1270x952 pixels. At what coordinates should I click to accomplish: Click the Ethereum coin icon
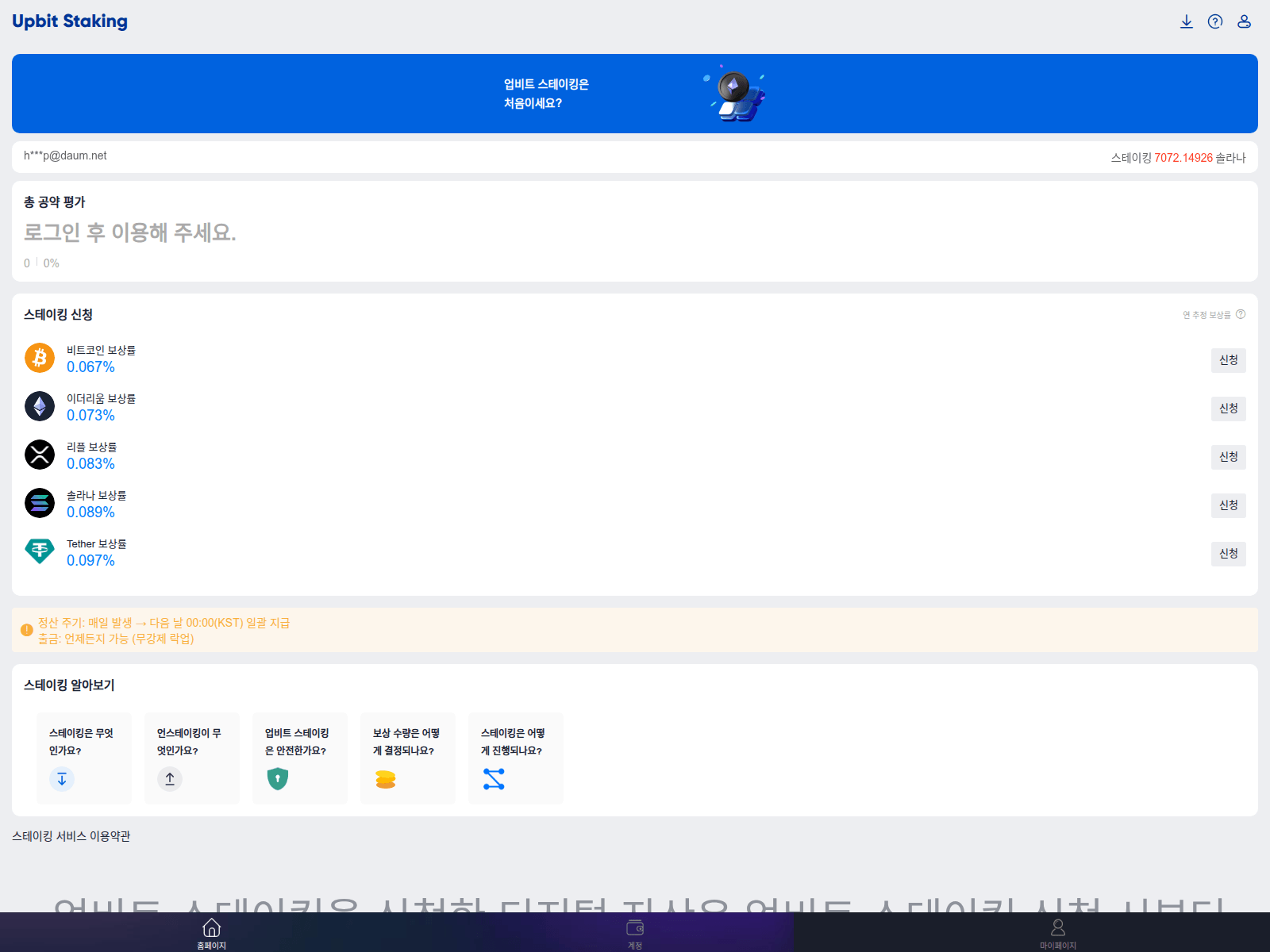point(40,406)
